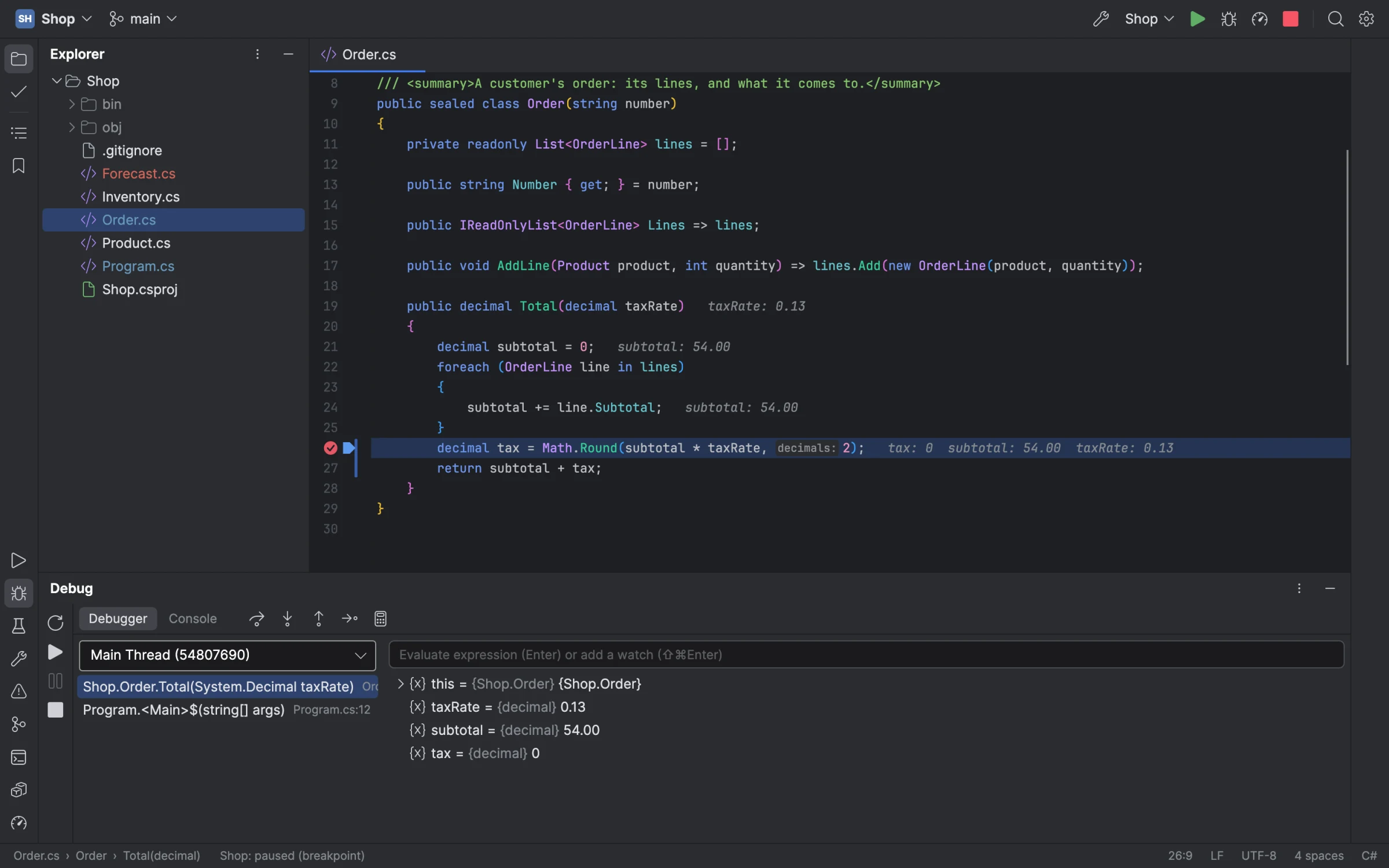Viewport: 1389px width, 868px height.
Task: Open Shop.csproj in the Explorer
Action: click(x=174, y=289)
